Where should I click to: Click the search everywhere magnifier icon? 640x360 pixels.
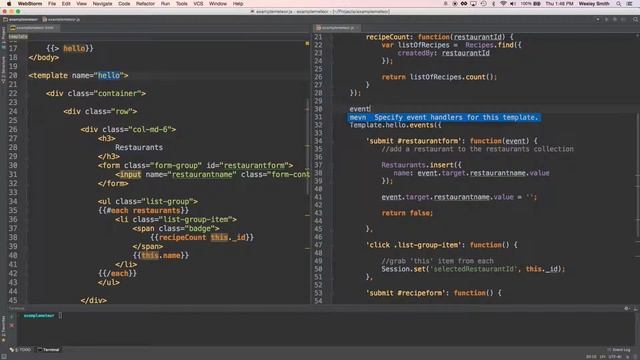click(635, 19)
